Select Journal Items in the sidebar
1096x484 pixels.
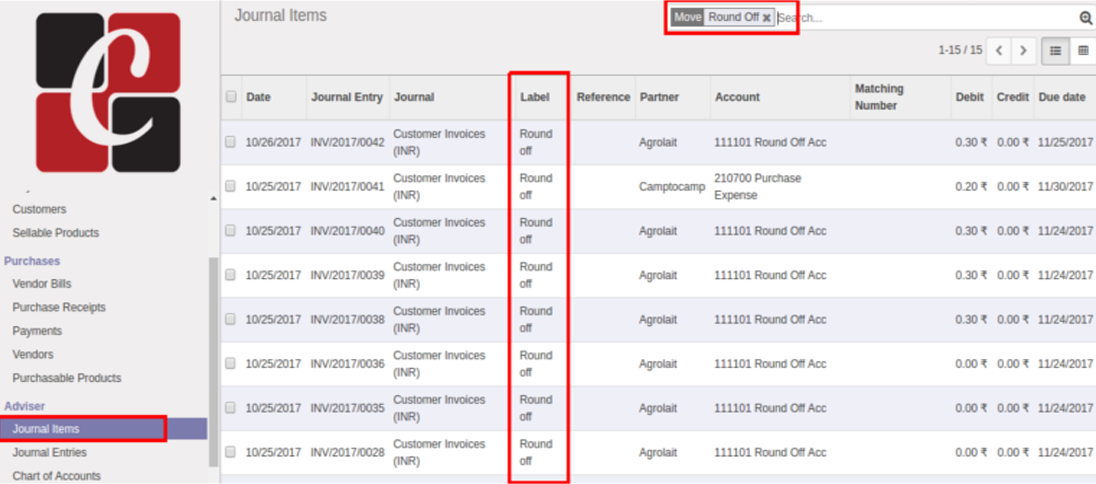tap(103, 429)
